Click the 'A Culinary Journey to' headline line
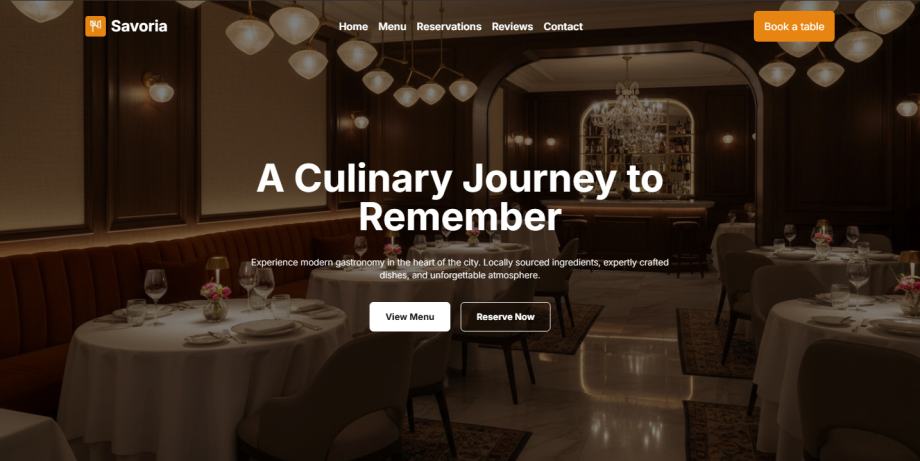Image resolution: width=920 pixels, height=461 pixels. click(x=459, y=178)
